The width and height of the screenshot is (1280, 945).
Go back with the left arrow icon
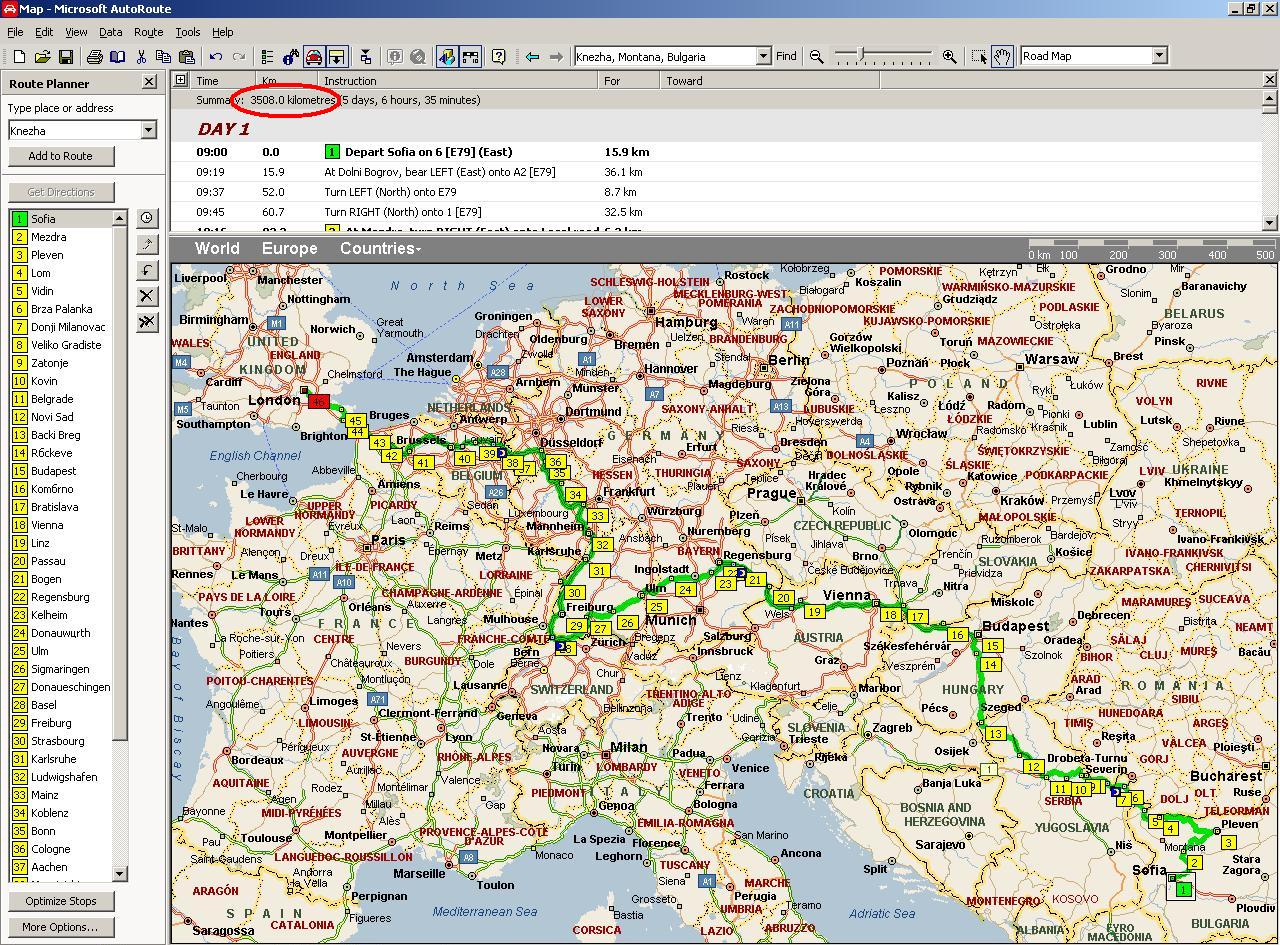532,57
